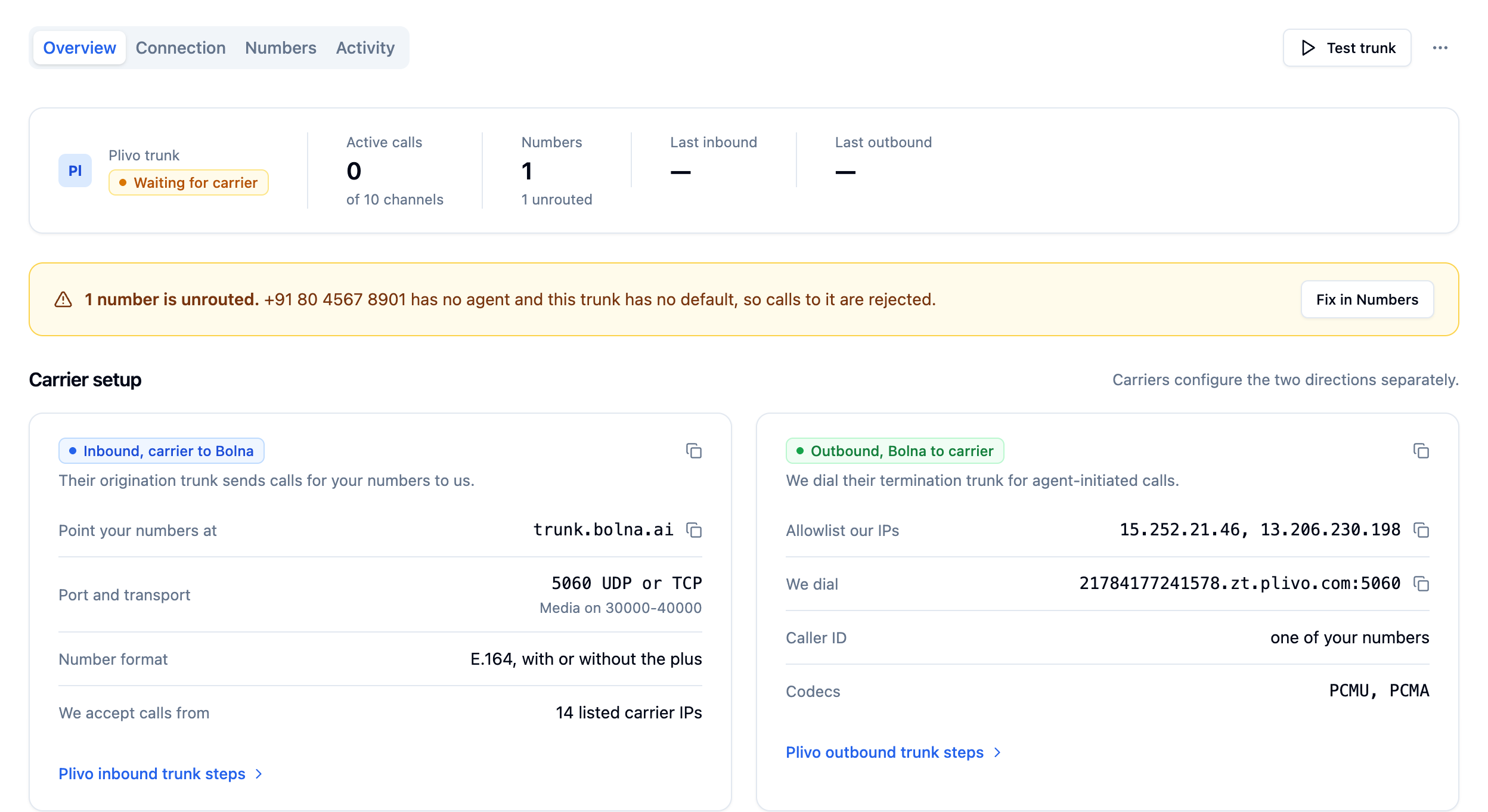Image resolution: width=1488 pixels, height=812 pixels.
Task: Click Fix in Numbers button
Action: [x=1367, y=299]
